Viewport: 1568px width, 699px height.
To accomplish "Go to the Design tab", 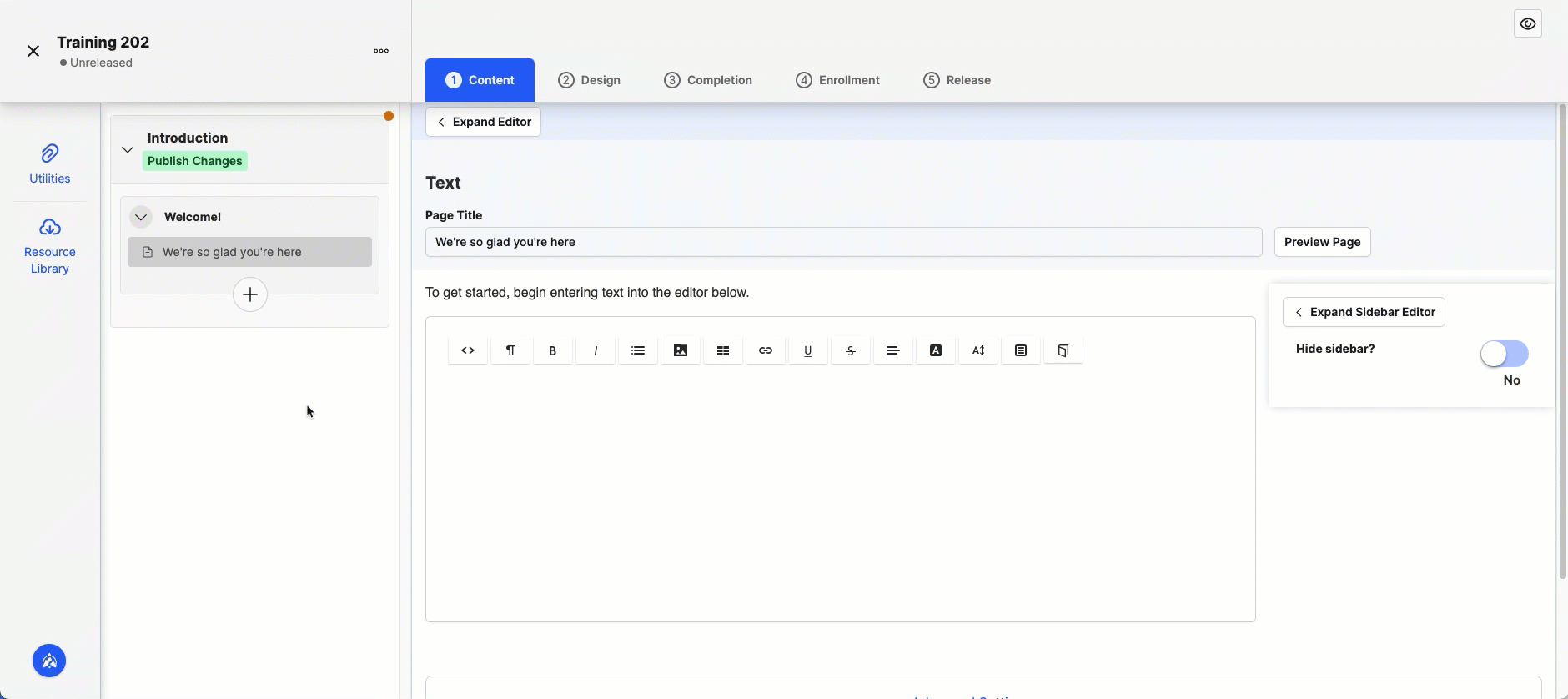I will click(x=589, y=80).
